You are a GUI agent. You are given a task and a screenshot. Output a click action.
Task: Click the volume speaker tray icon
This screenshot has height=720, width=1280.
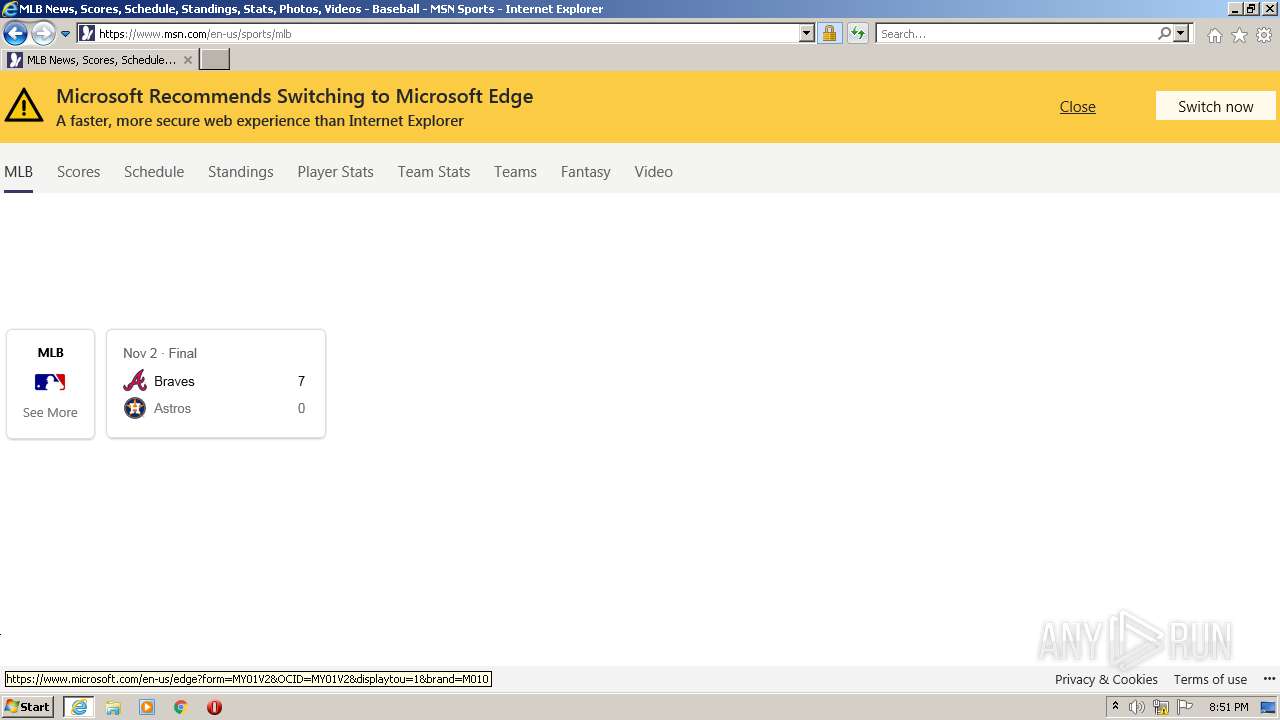1137,707
